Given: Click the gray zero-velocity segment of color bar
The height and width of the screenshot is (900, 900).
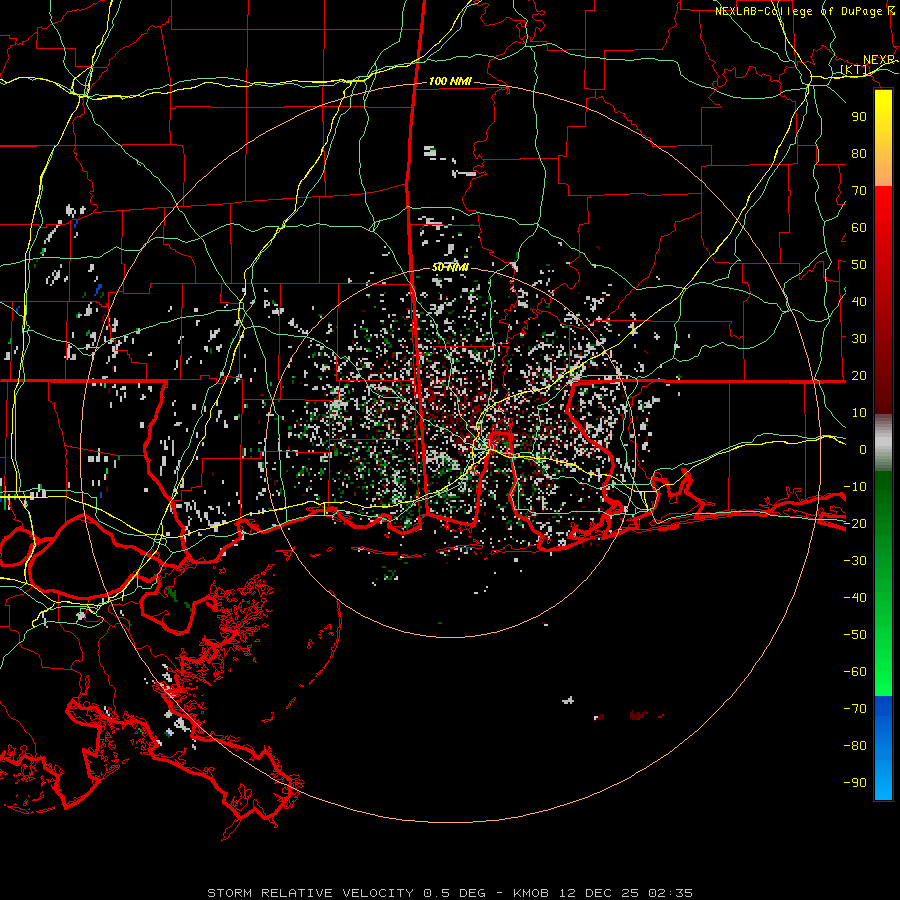Looking at the screenshot, I should coord(883,443).
